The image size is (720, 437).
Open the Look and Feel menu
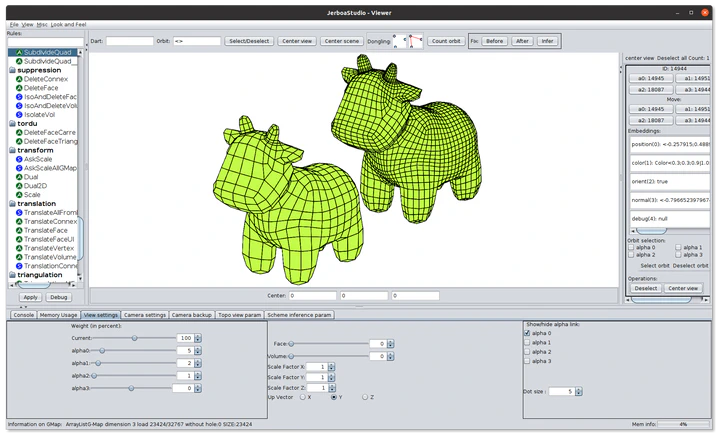68,24
